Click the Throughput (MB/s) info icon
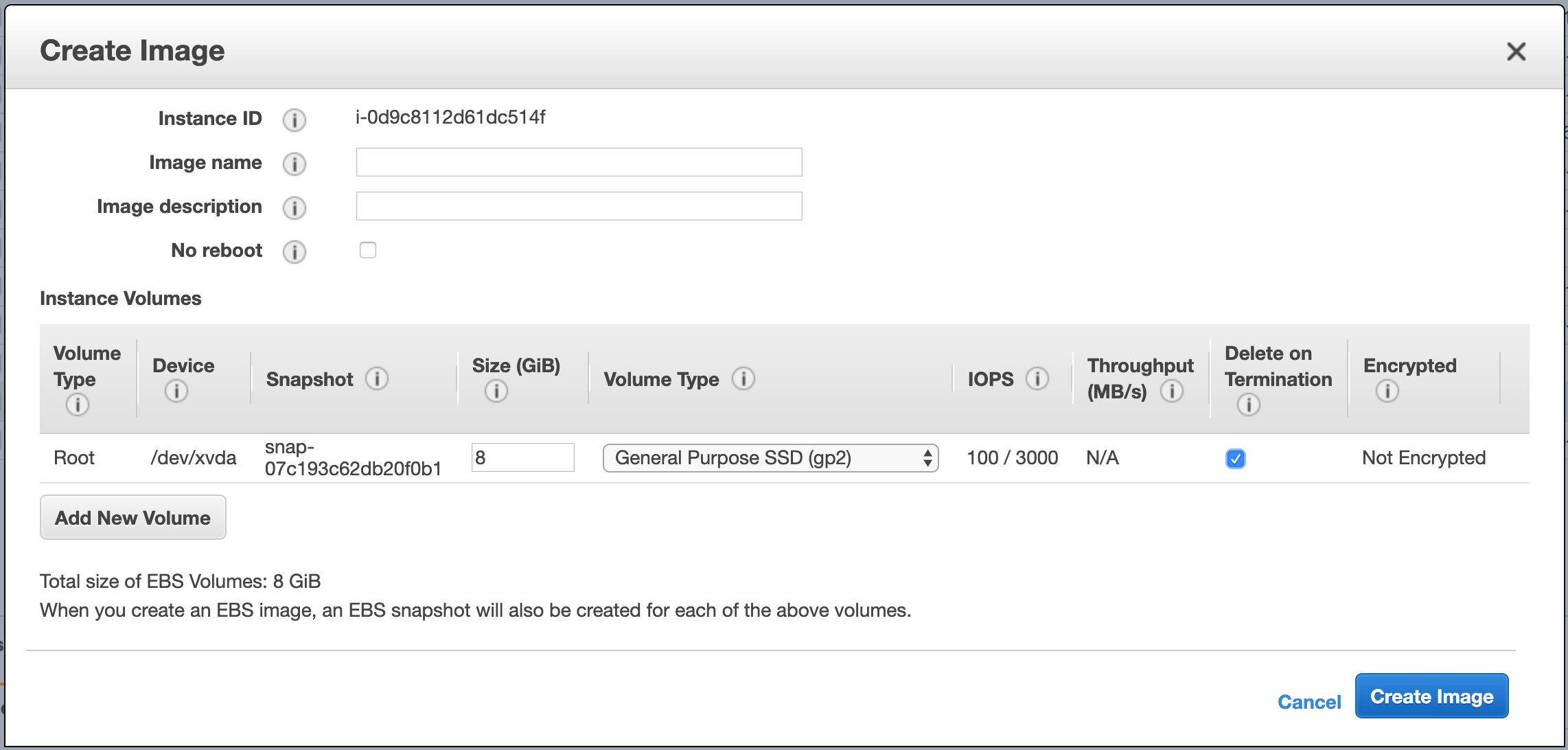1568x750 pixels. pyautogui.click(x=1172, y=391)
